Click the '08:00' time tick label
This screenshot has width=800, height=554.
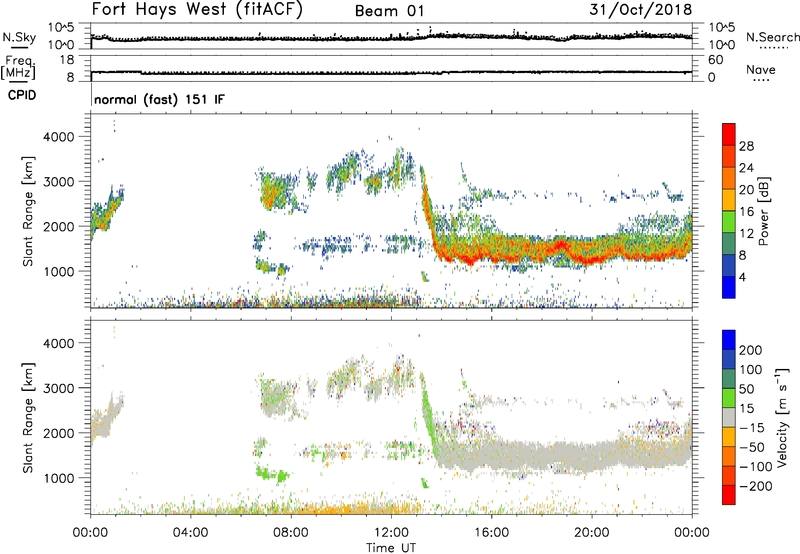tap(291, 533)
